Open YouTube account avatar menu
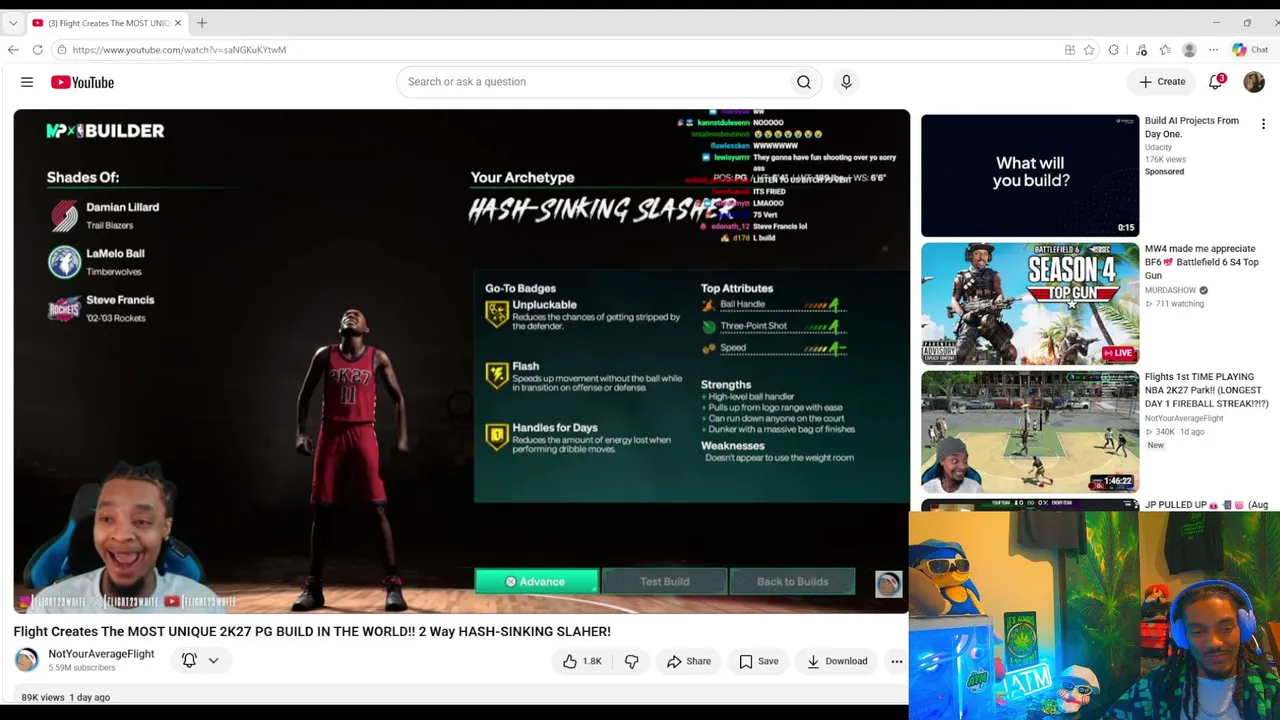This screenshot has height=720, width=1280. 1254,82
